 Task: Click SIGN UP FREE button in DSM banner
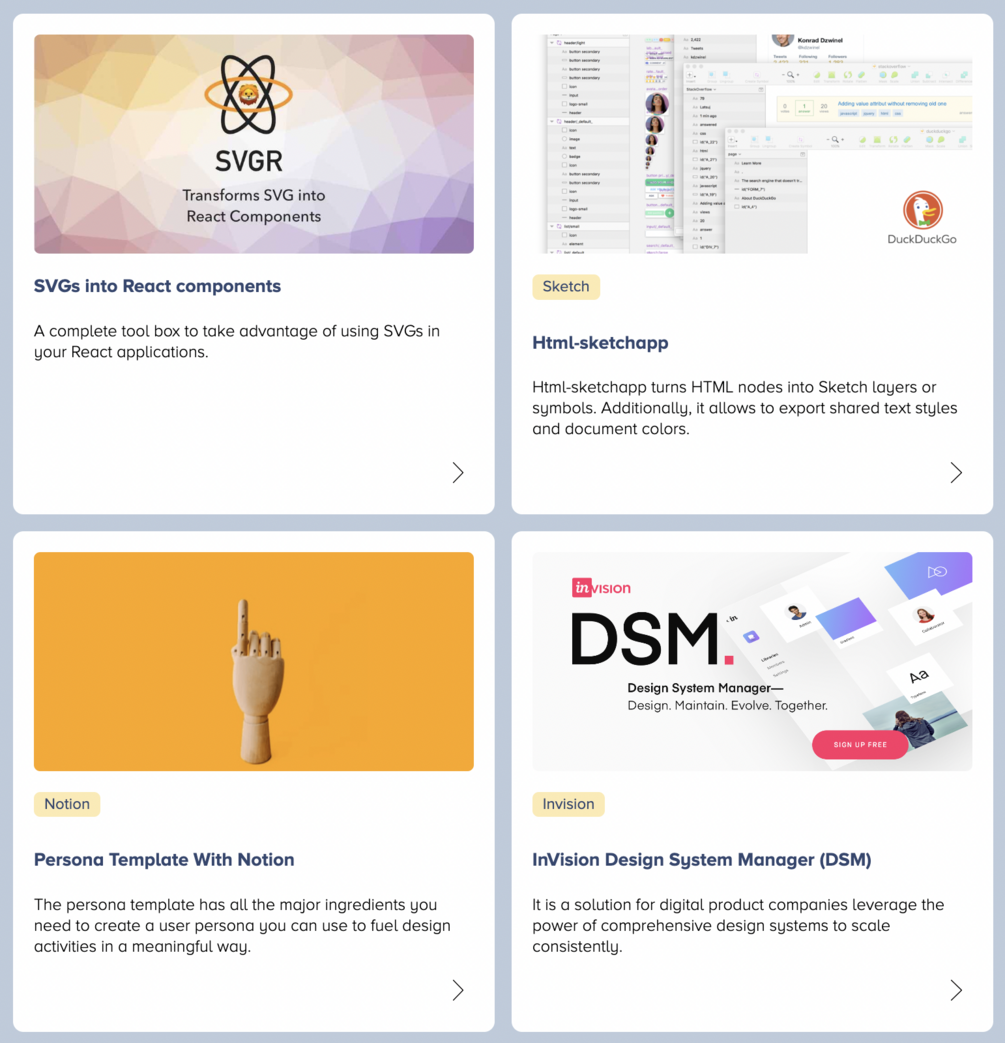tap(860, 744)
